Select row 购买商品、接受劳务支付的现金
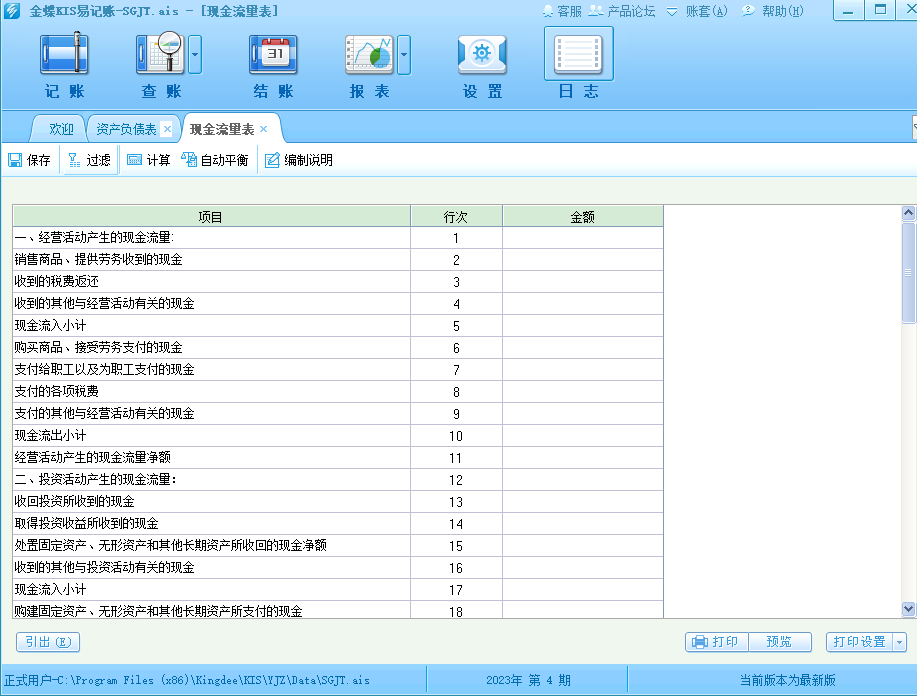The height and width of the screenshot is (696, 917). [x=338, y=348]
